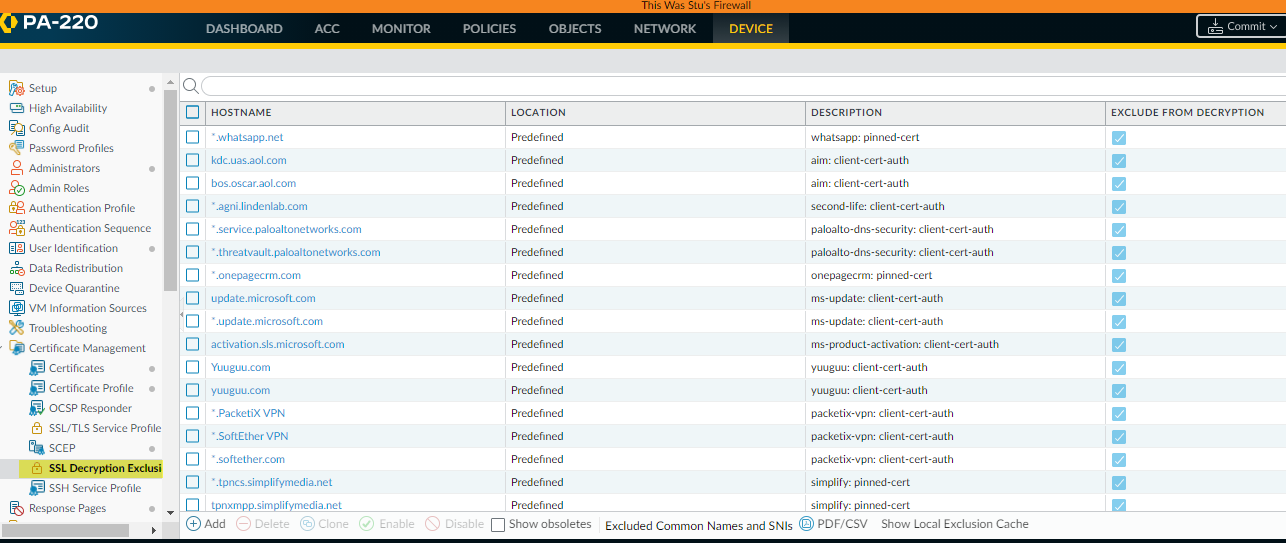Viewport: 1286px width, 543px height.
Task: Toggle exclude from decryption for *.whatsapp.net
Action: click(1119, 138)
